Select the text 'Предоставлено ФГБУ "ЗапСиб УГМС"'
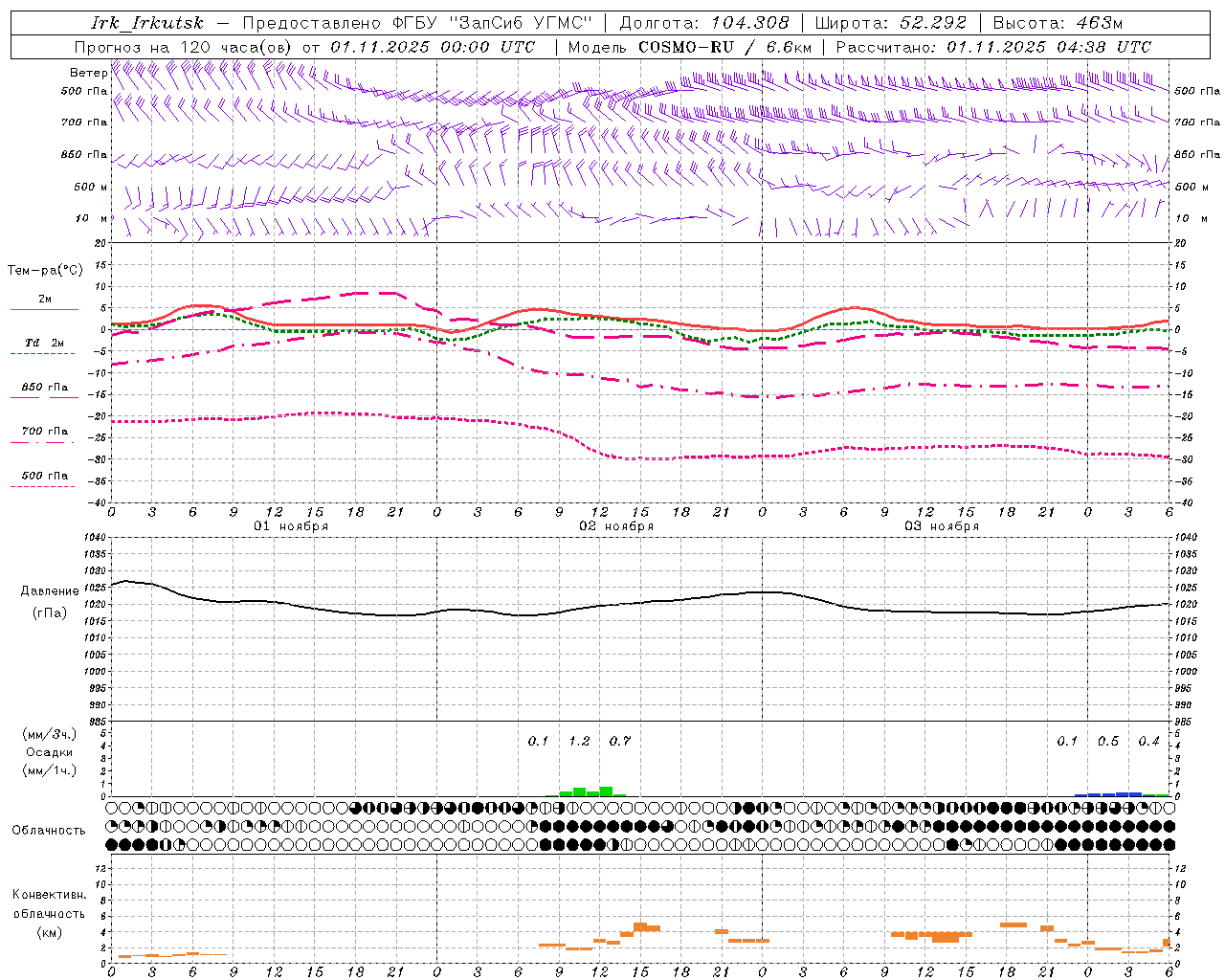 417,23
